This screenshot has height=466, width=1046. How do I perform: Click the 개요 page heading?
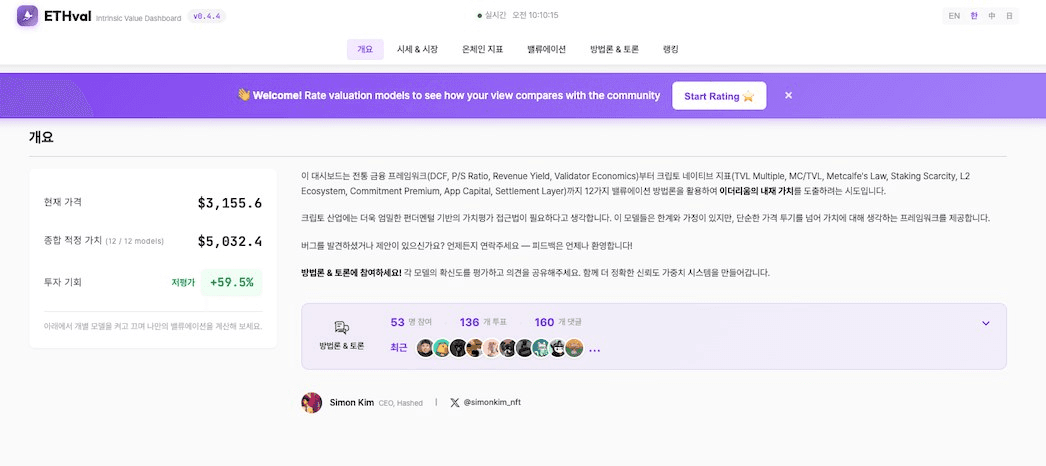[x=41, y=137]
